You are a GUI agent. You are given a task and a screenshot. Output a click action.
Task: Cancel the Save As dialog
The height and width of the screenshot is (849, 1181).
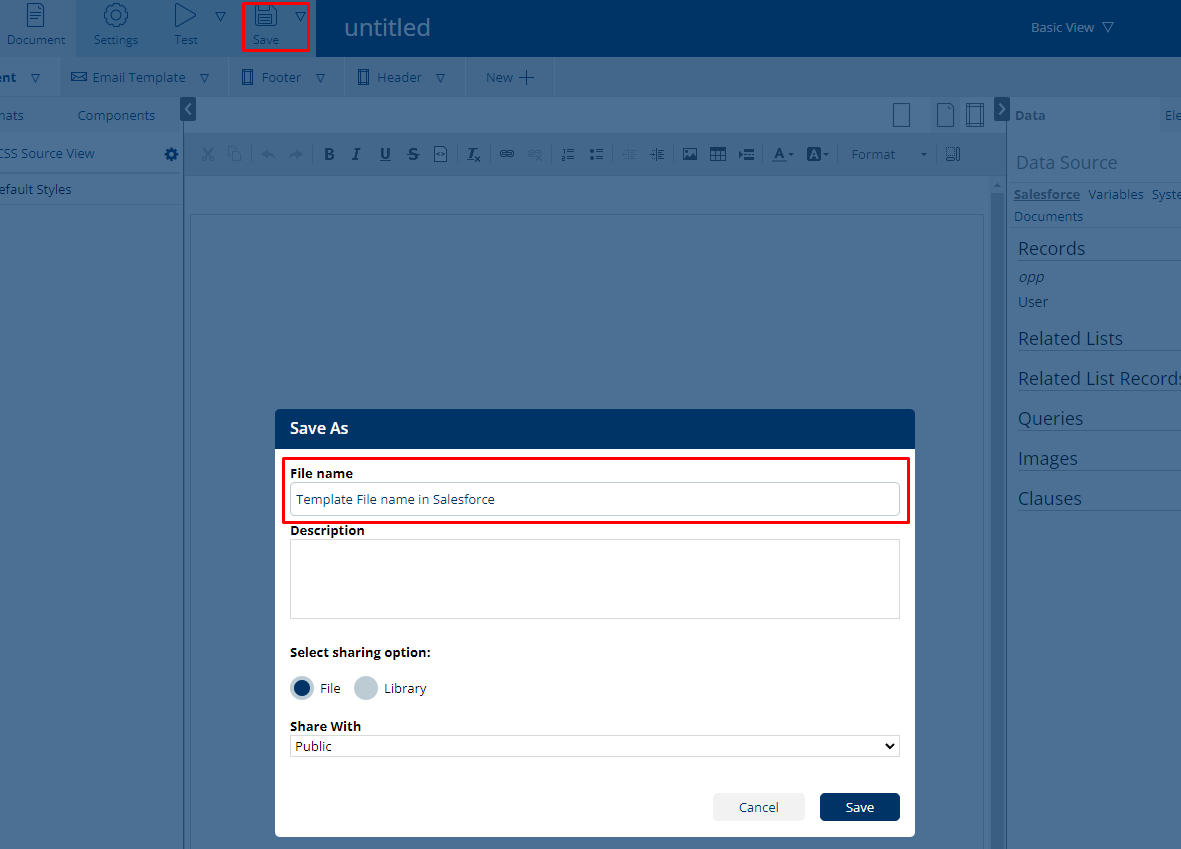click(758, 807)
